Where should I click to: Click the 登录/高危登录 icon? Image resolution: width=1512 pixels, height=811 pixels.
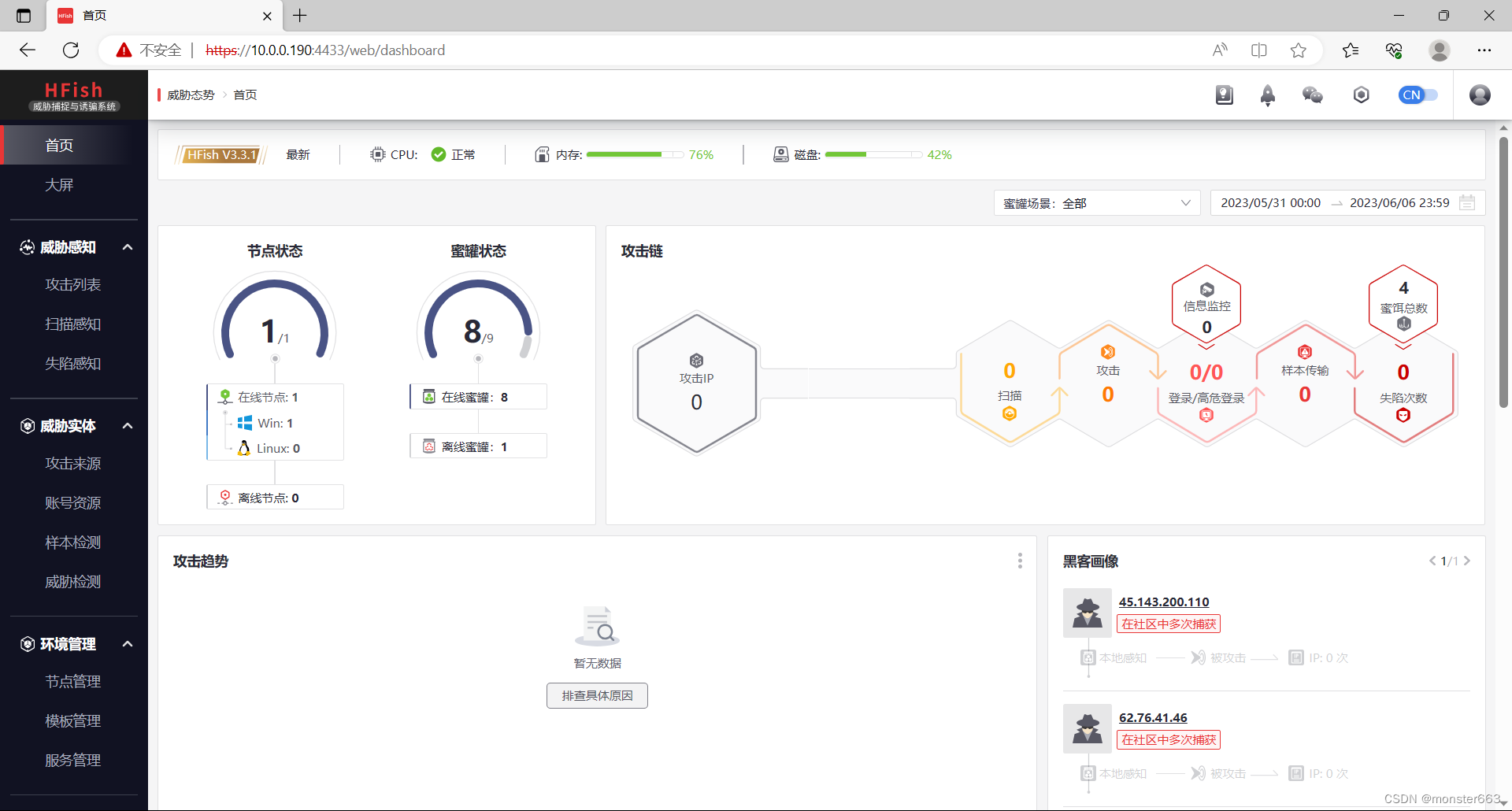1206,415
